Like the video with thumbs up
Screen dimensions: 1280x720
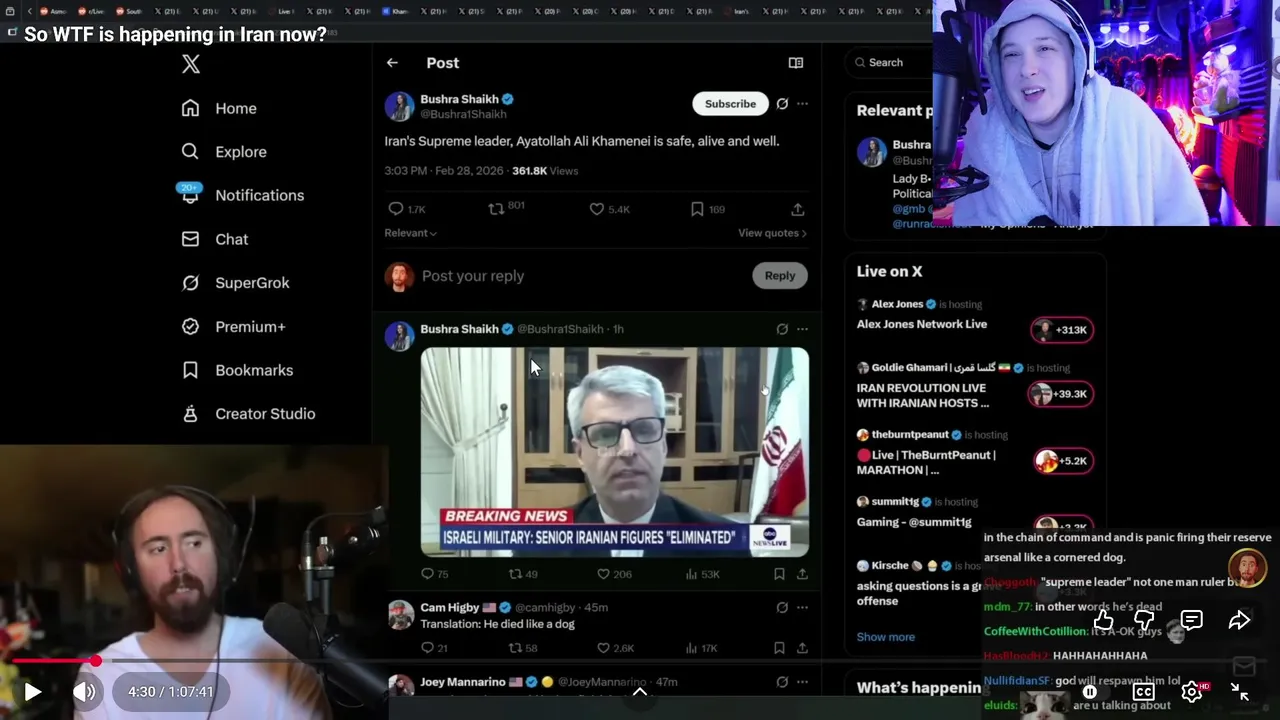[x=1103, y=621]
